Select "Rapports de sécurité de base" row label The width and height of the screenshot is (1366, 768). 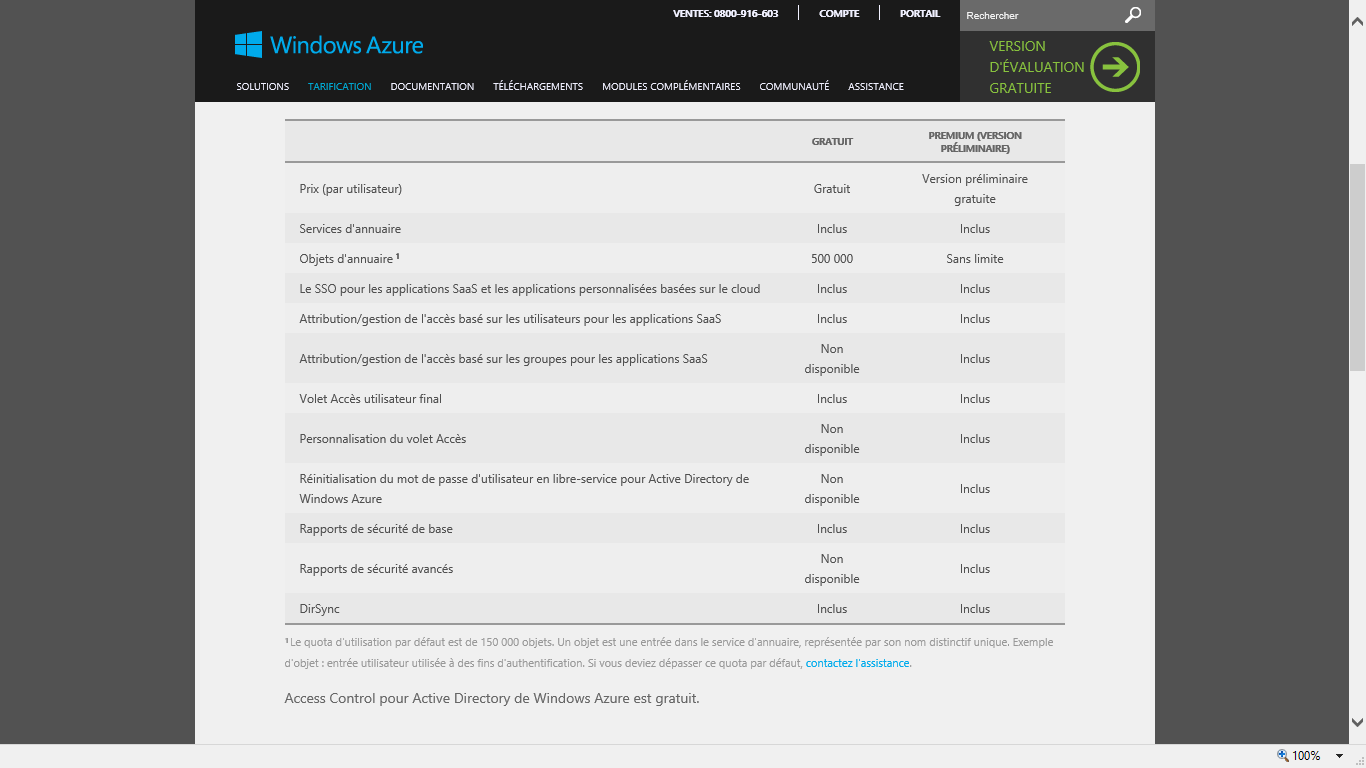(x=376, y=529)
